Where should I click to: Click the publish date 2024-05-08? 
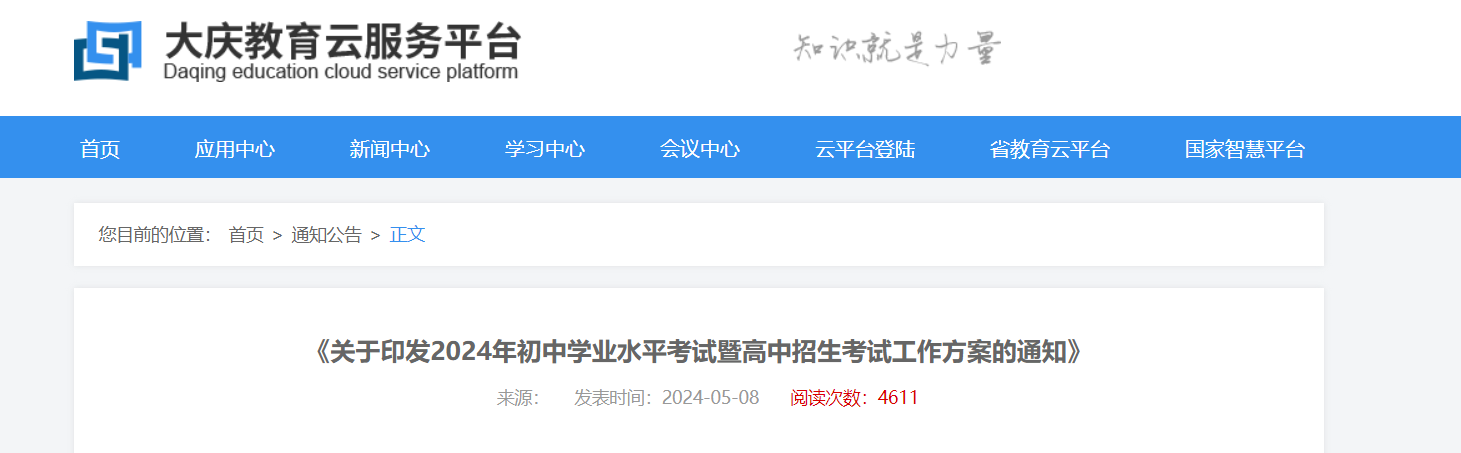[x=710, y=398]
